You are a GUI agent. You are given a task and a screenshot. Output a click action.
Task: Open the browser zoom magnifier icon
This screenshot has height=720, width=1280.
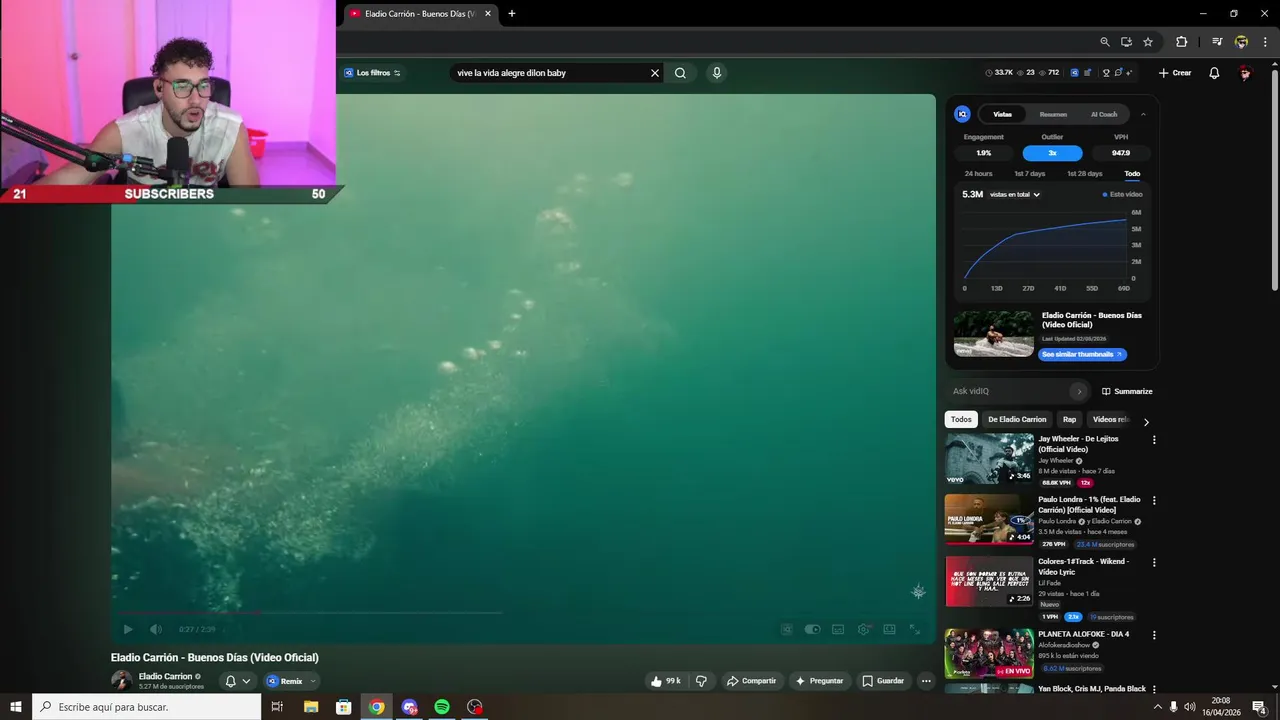[x=1104, y=42]
